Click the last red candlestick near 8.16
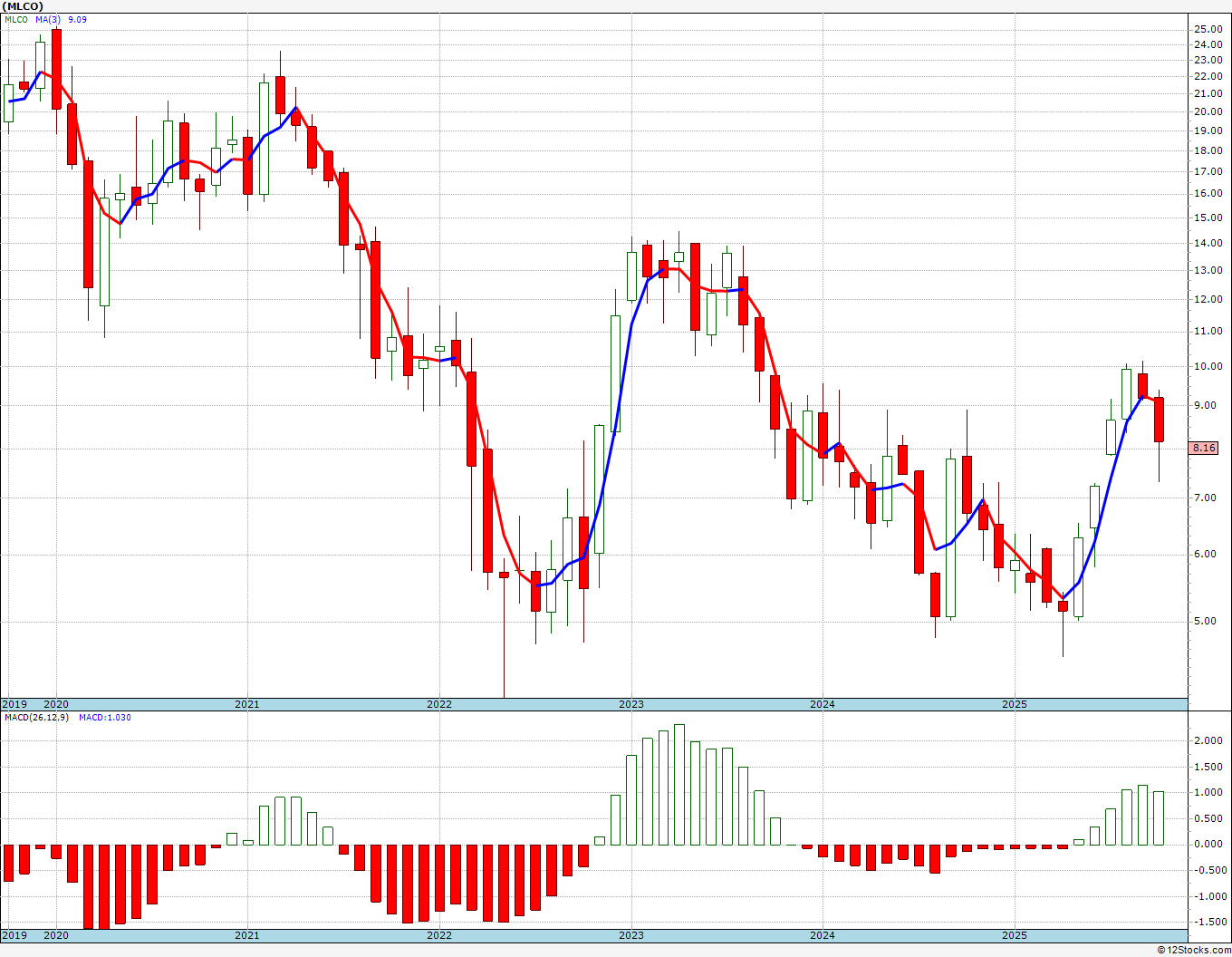The image size is (1232, 957). (x=1159, y=420)
